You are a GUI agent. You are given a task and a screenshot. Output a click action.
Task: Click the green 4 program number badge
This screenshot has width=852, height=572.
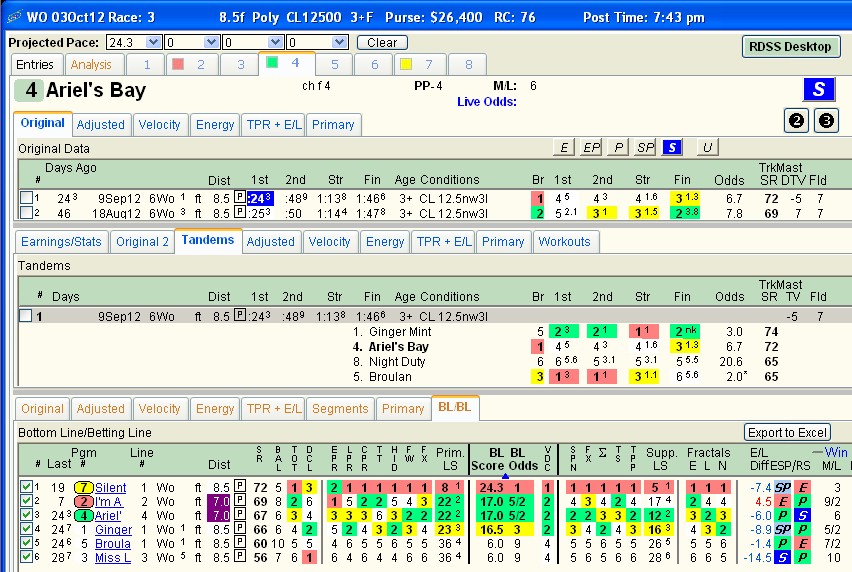tap(84, 515)
